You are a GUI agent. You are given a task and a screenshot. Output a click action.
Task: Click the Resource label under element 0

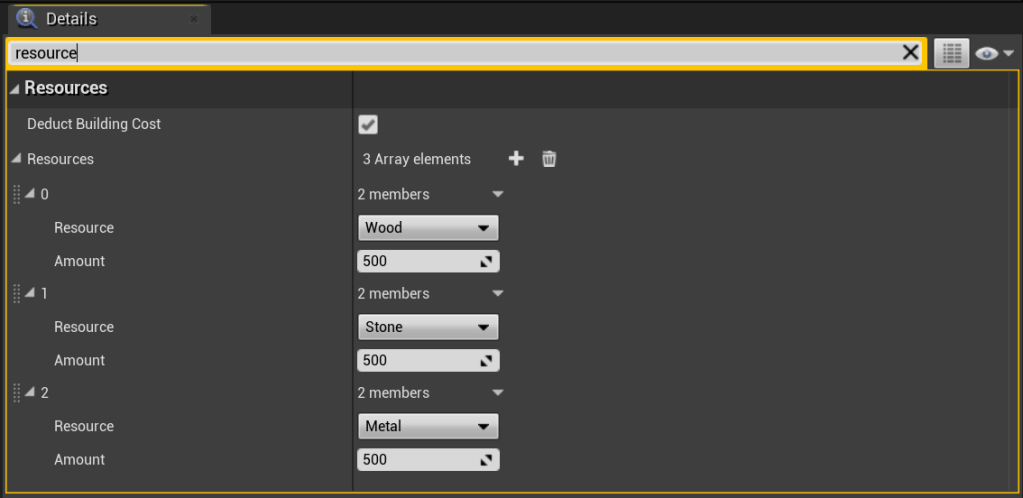pyautogui.click(x=84, y=228)
